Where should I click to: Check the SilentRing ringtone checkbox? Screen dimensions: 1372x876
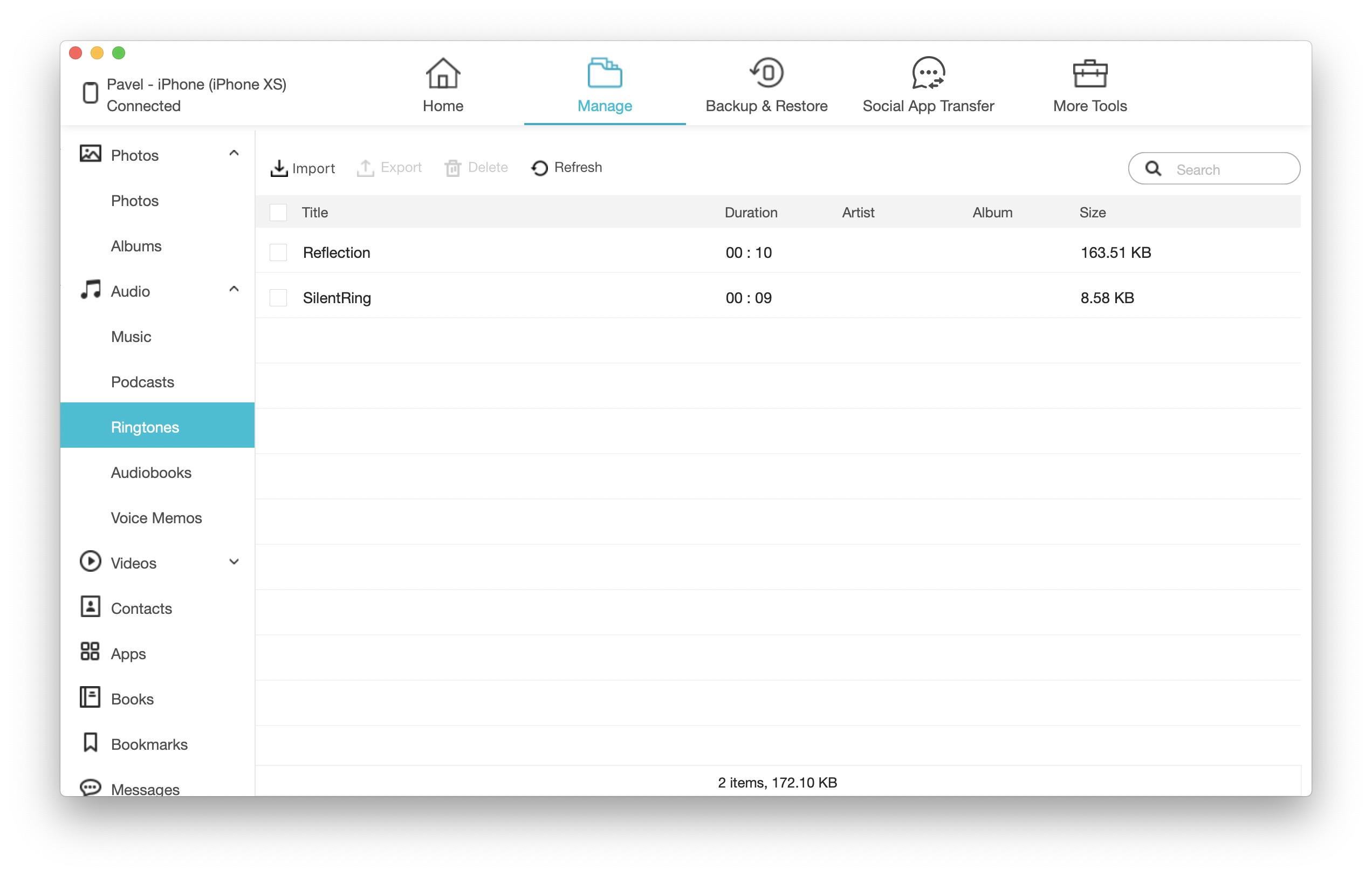pos(278,298)
